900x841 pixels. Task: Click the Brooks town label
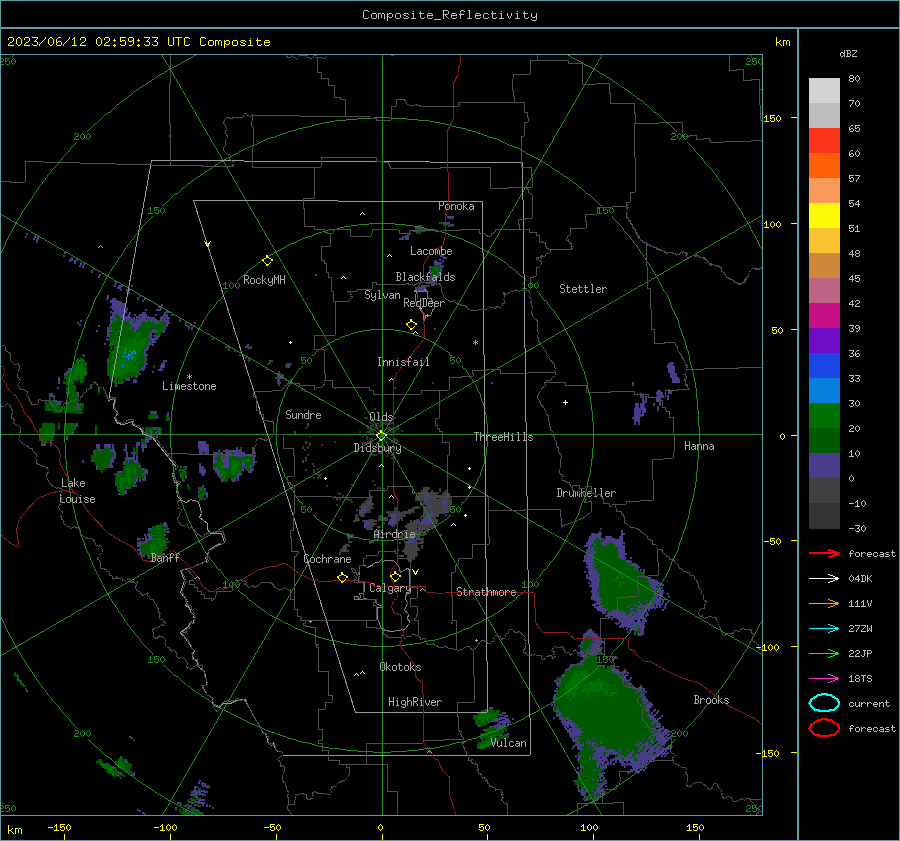[711, 700]
